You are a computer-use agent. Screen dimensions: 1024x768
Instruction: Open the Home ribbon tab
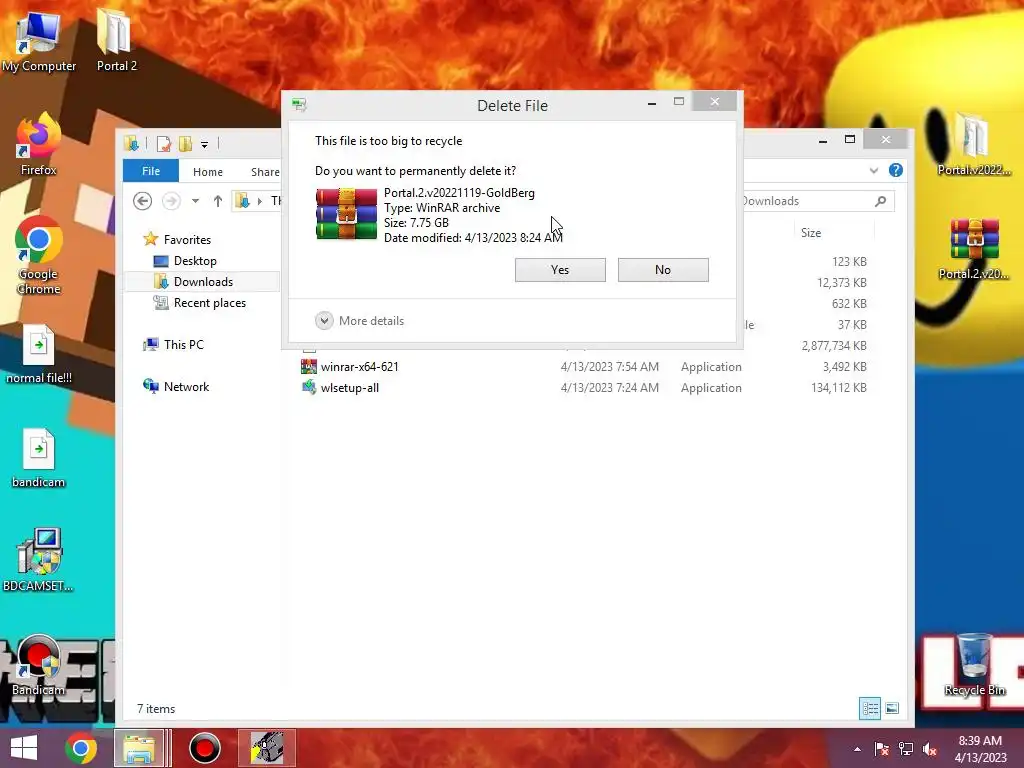[208, 172]
